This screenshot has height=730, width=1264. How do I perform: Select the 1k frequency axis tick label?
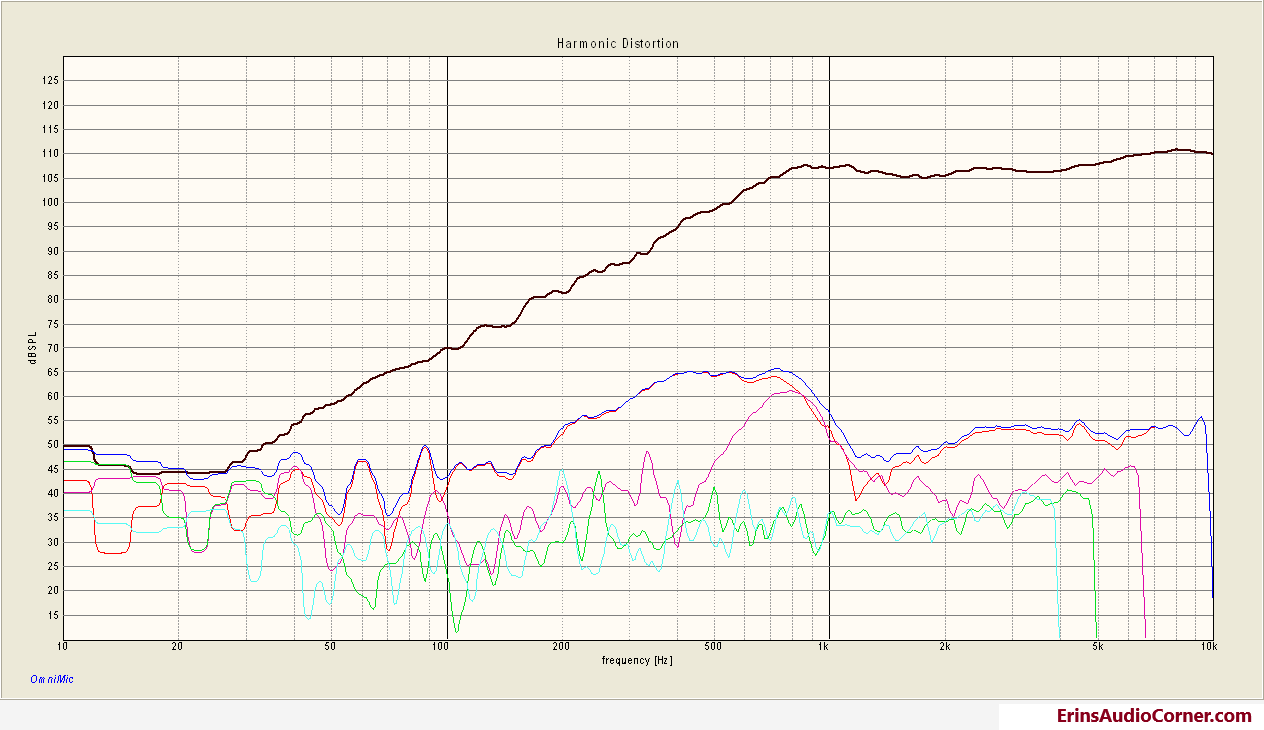click(x=822, y=647)
